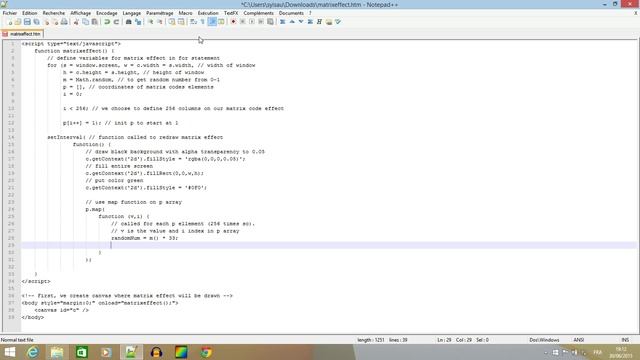This screenshot has height=360, width=640.
Task: Undo the last edit in toolbar
Action: (x=107, y=22)
